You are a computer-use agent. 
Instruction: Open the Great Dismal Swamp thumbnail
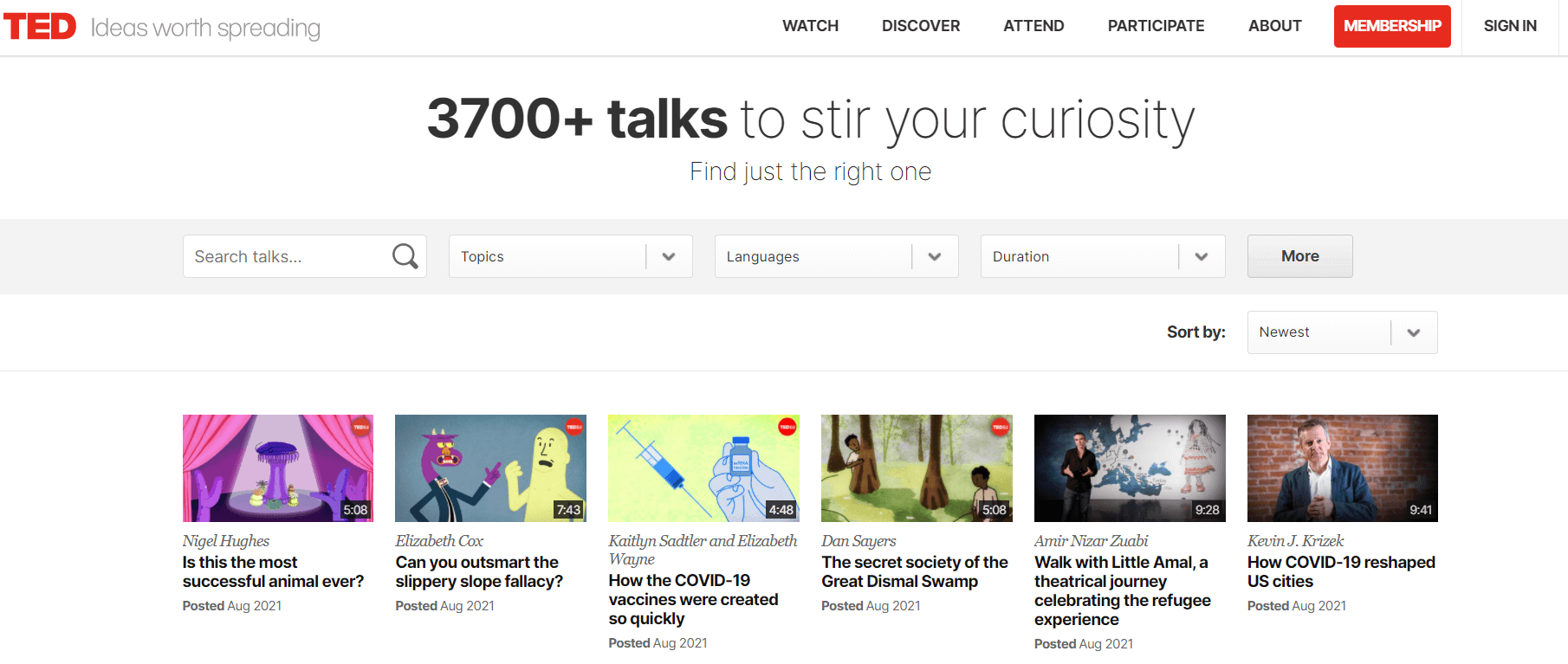click(917, 468)
